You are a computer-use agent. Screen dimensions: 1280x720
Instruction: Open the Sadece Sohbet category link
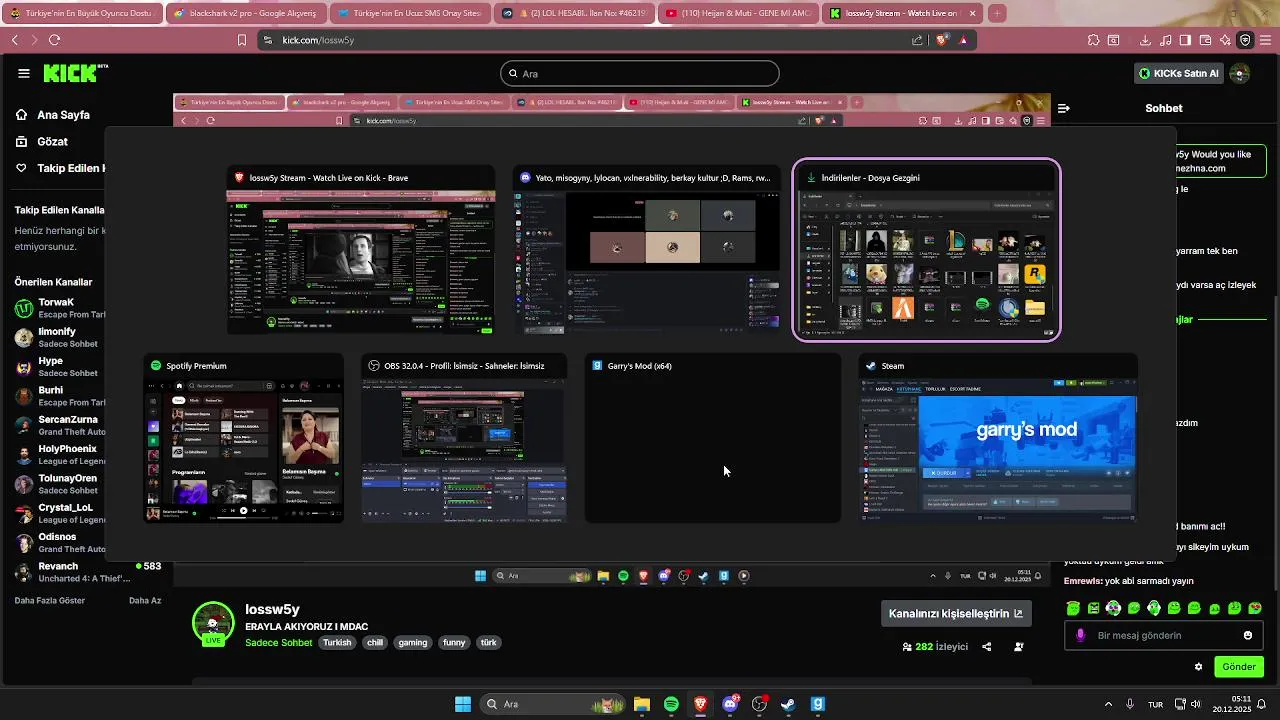pyautogui.click(x=279, y=643)
